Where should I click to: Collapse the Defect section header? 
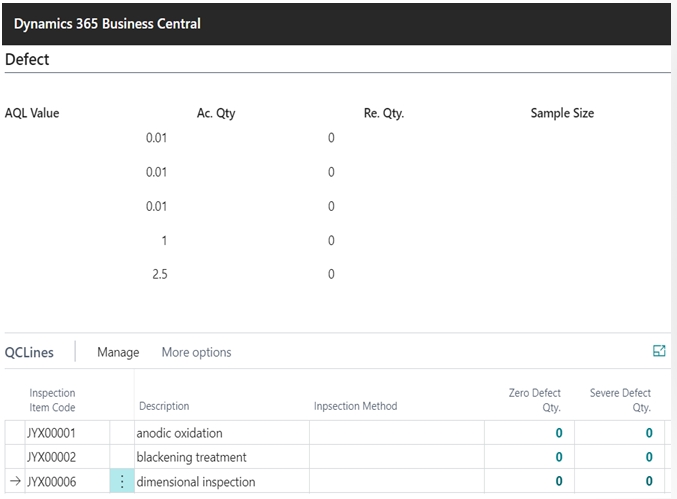27,59
